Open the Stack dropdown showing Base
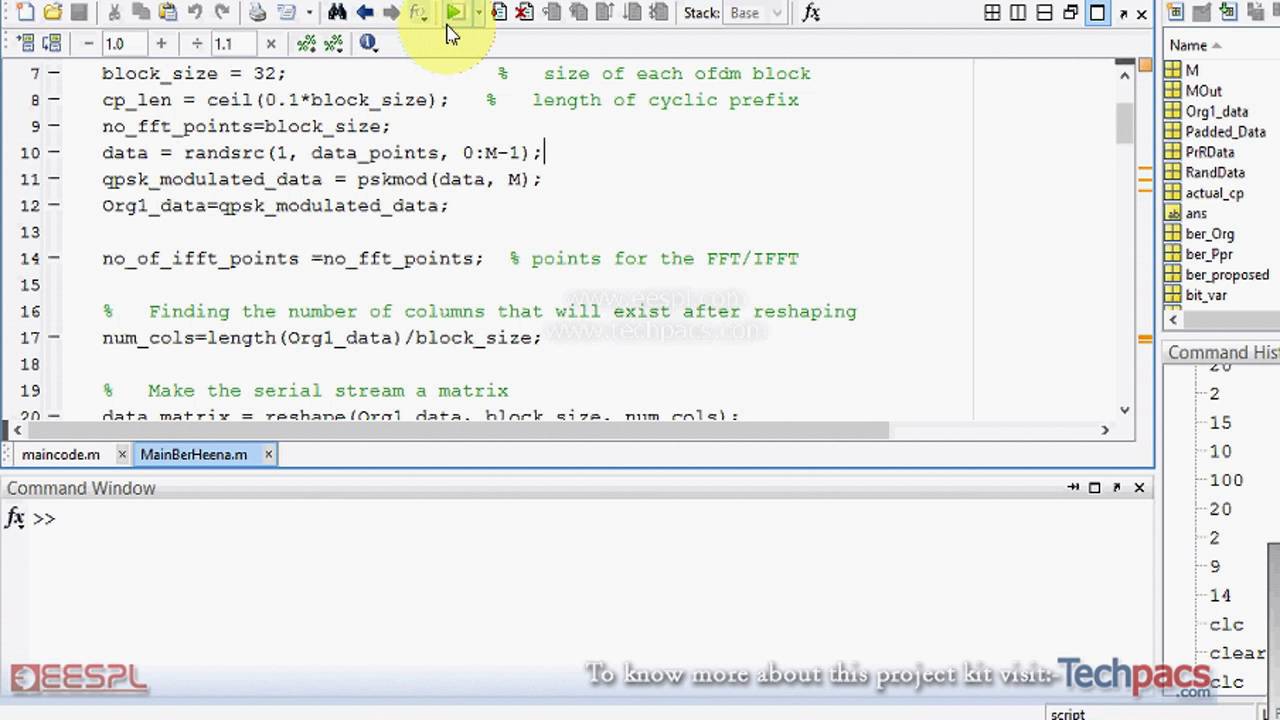Screen dimensions: 1280x720 click(757, 13)
